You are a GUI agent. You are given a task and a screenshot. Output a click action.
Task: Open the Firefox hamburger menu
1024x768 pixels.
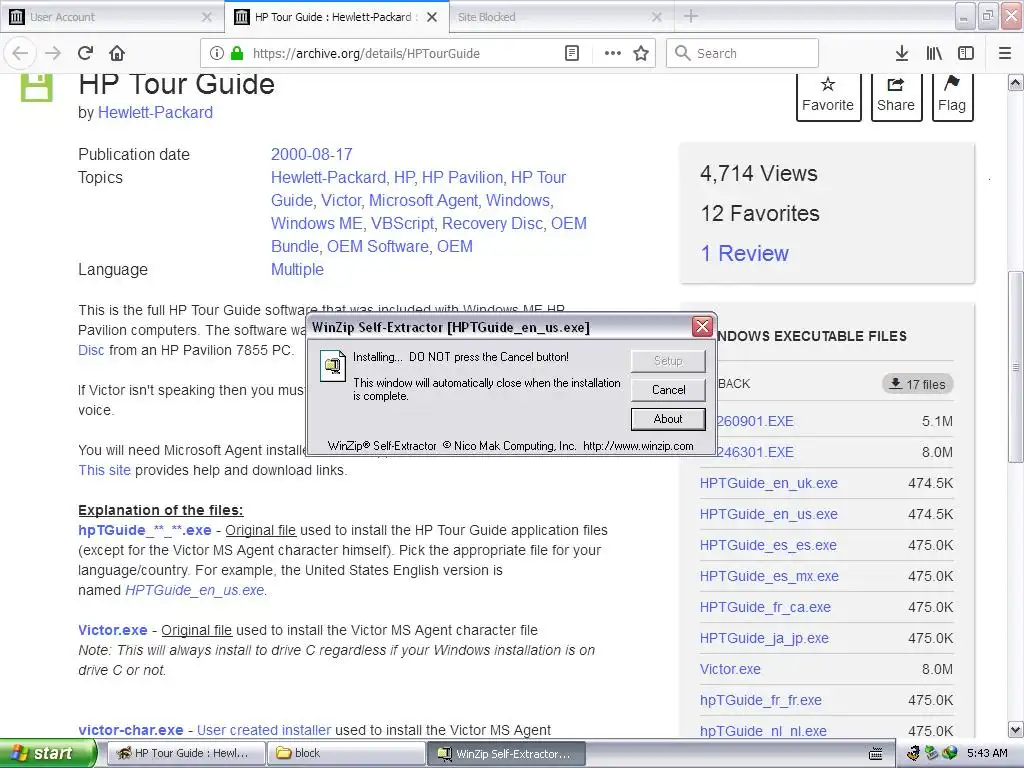[1005, 53]
